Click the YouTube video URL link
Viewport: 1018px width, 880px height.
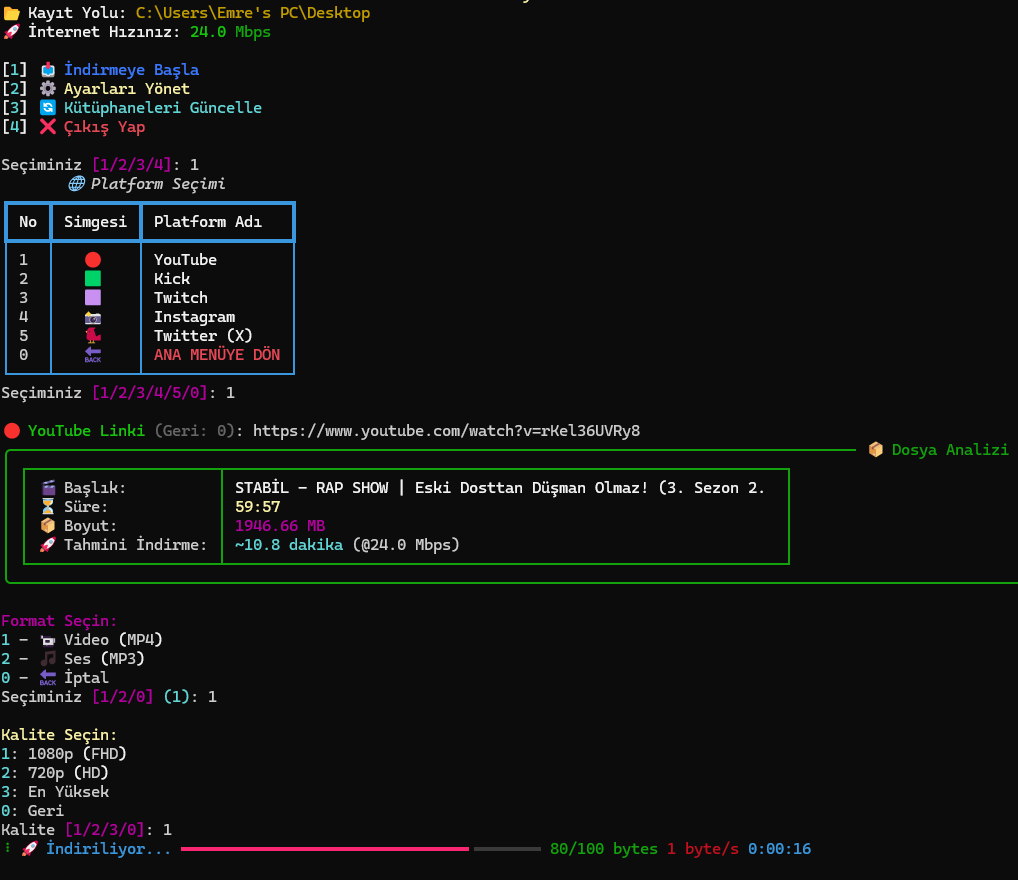pos(446,431)
